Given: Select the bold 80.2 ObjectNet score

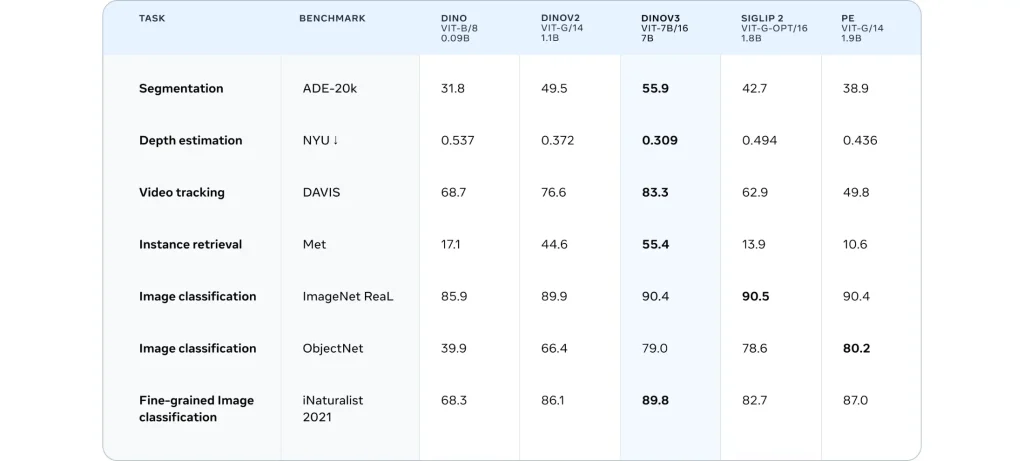Looking at the screenshot, I should (x=856, y=349).
